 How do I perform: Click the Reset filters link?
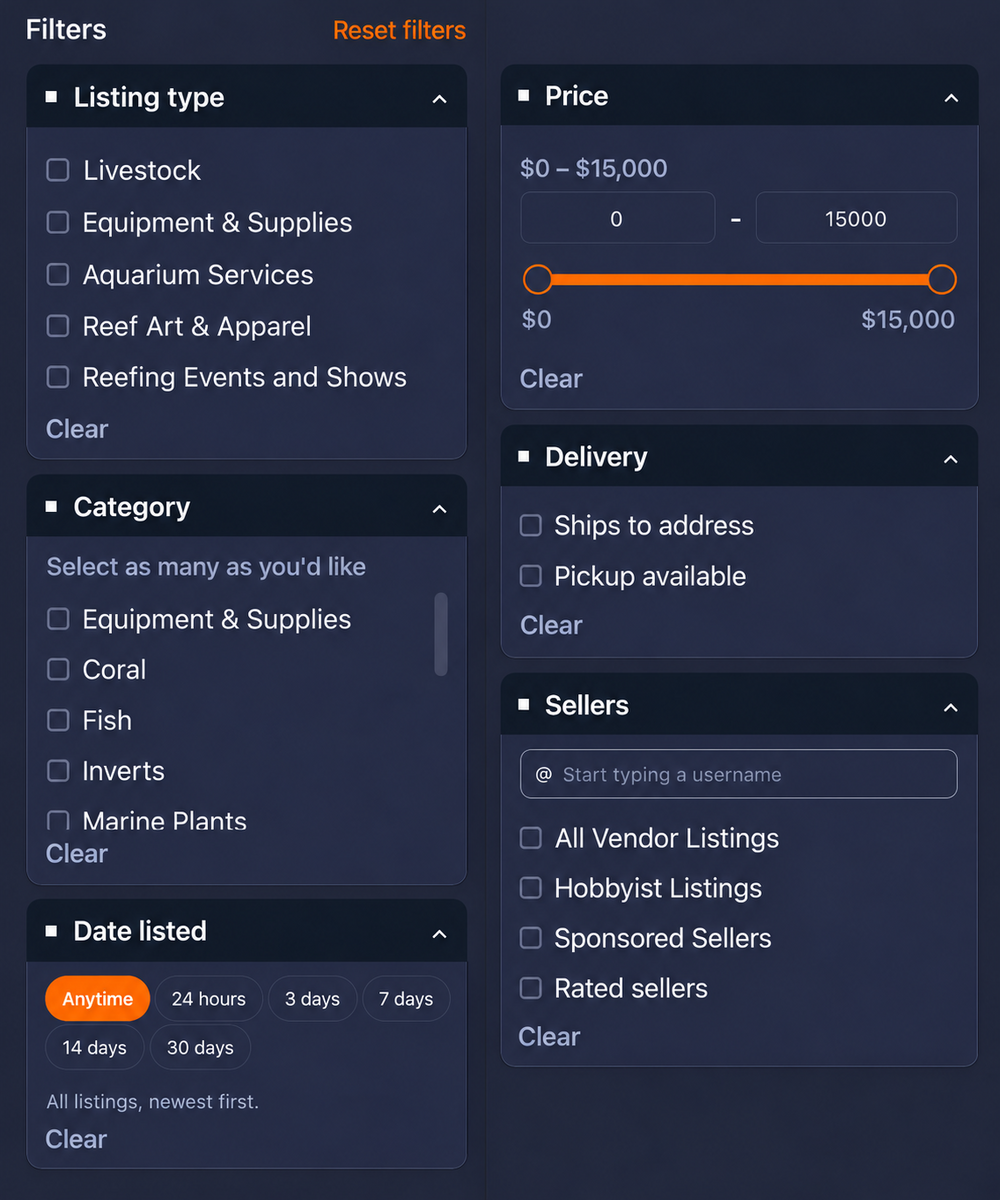(399, 30)
